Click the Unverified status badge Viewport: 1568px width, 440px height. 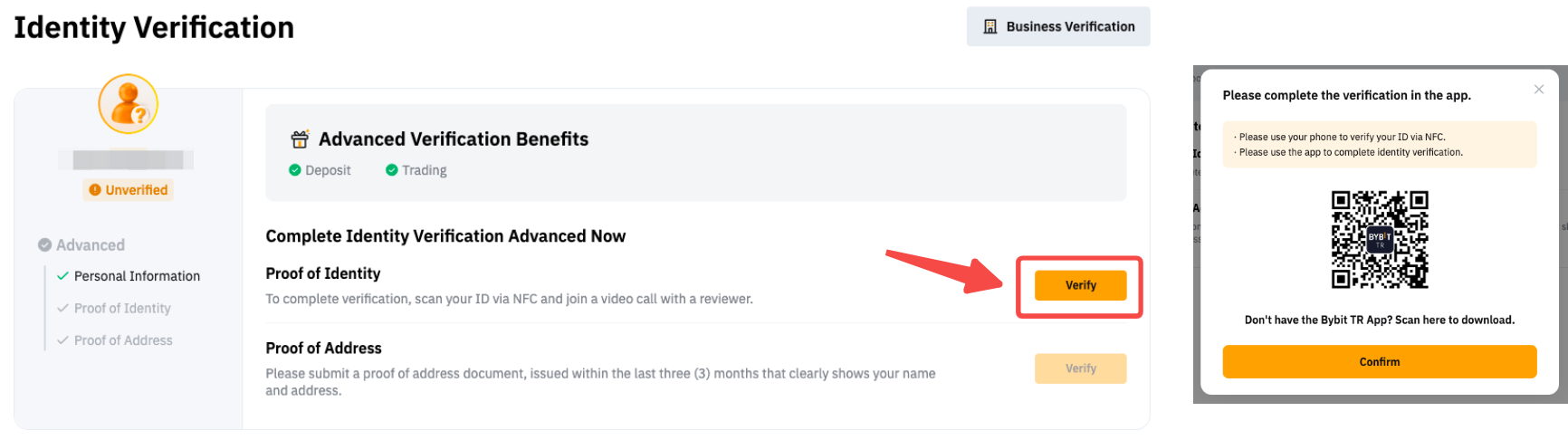[x=129, y=190]
